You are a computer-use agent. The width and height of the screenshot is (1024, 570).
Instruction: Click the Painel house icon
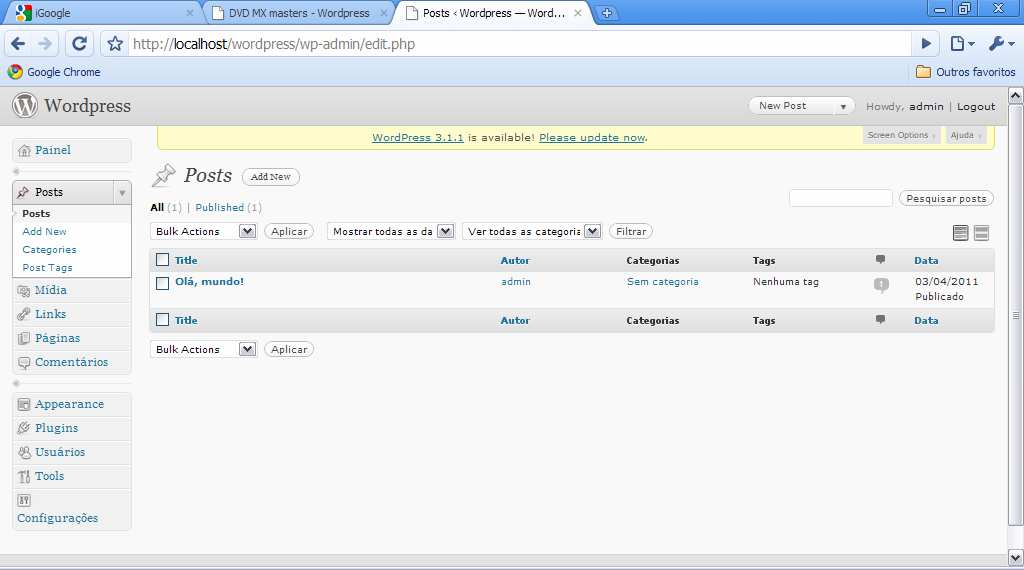(x=24, y=151)
